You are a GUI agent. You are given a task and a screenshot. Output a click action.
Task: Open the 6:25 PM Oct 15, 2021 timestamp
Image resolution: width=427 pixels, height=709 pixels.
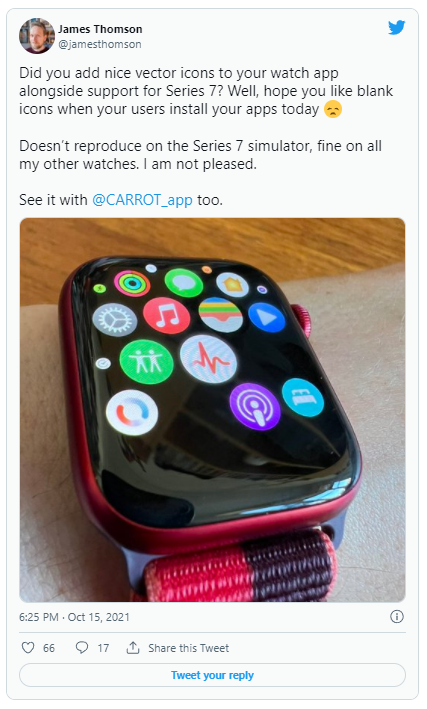pyautogui.click(x=74, y=617)
